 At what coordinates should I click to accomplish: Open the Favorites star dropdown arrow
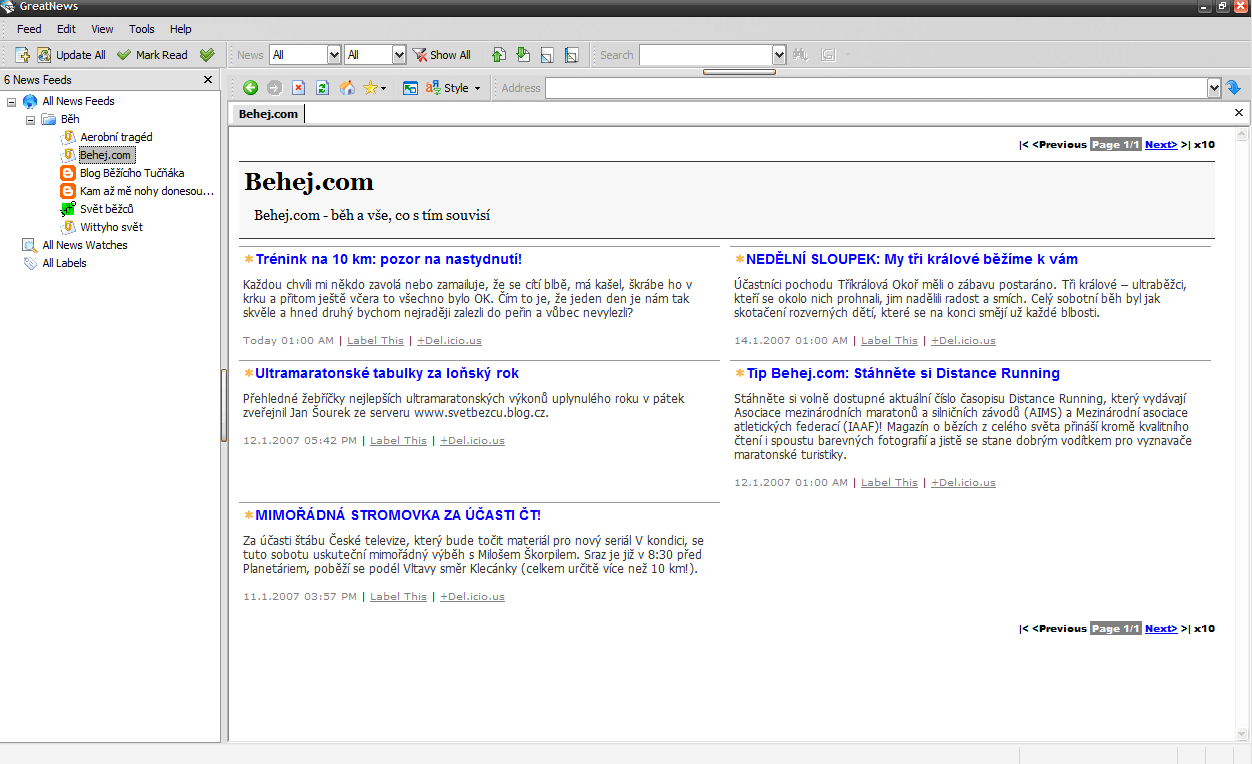pyautogui.click(x=383, y=89)
